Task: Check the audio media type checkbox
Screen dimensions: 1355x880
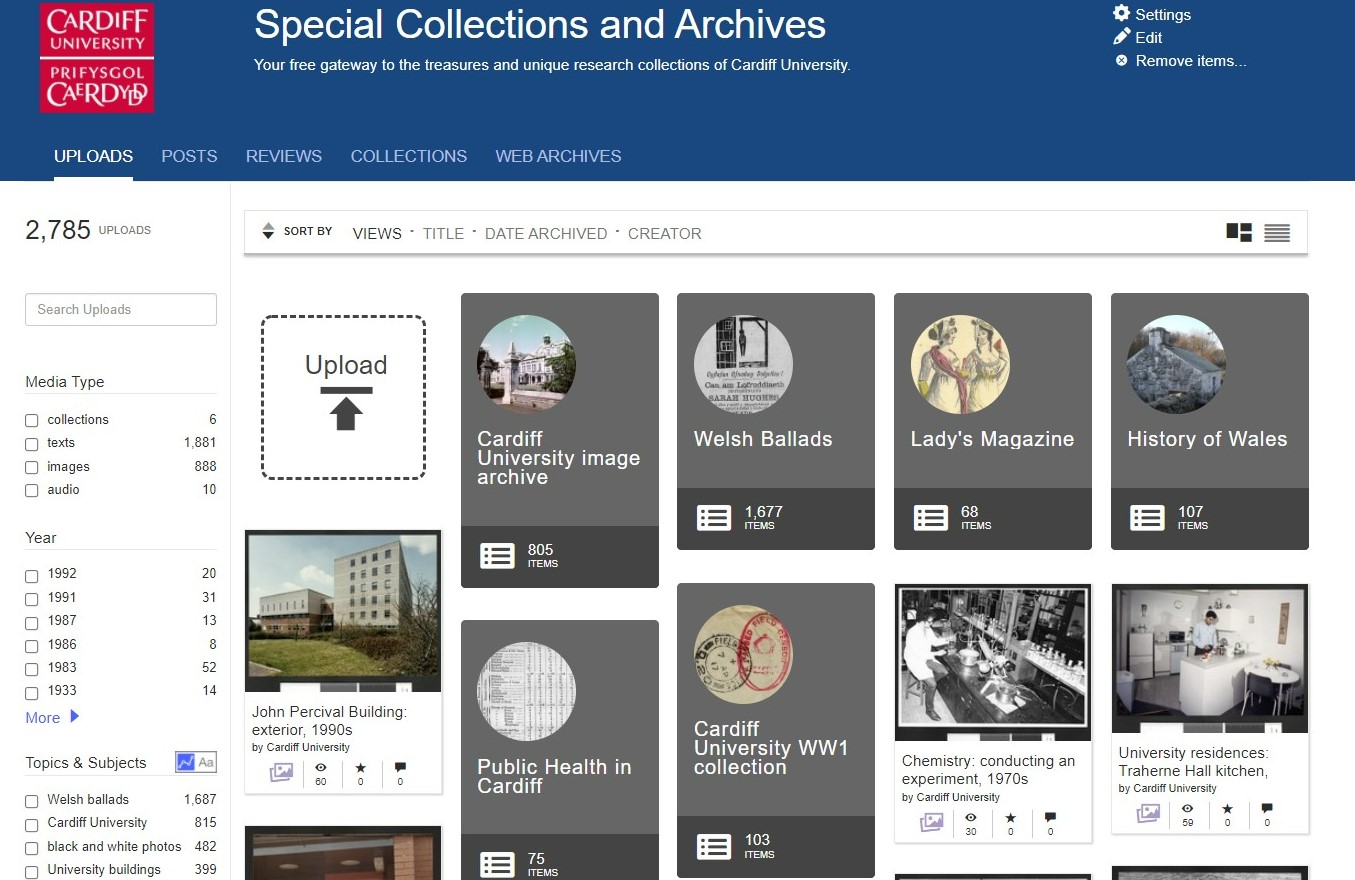Action: coord(32,490)
